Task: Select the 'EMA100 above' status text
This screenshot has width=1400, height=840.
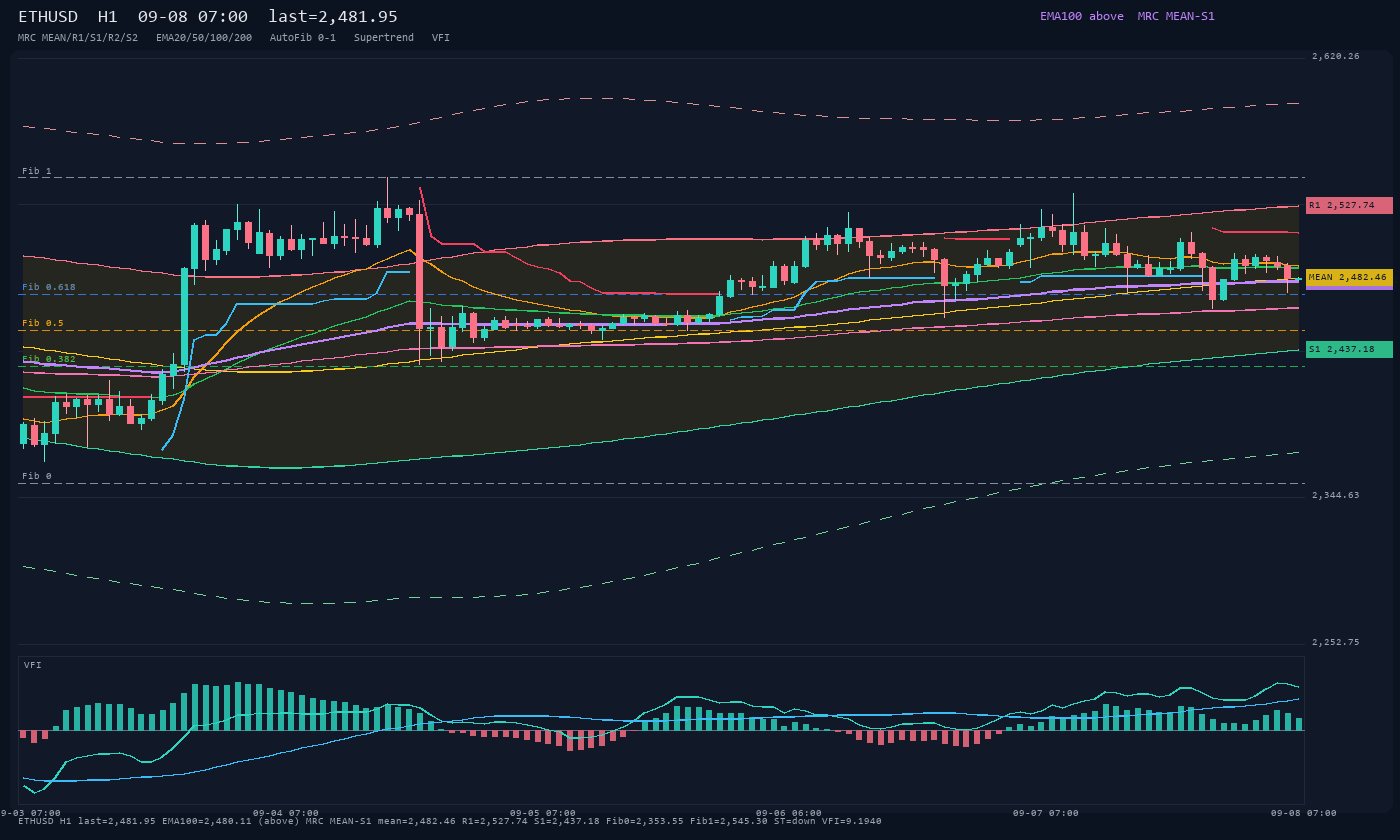Action: point(1082,16)
